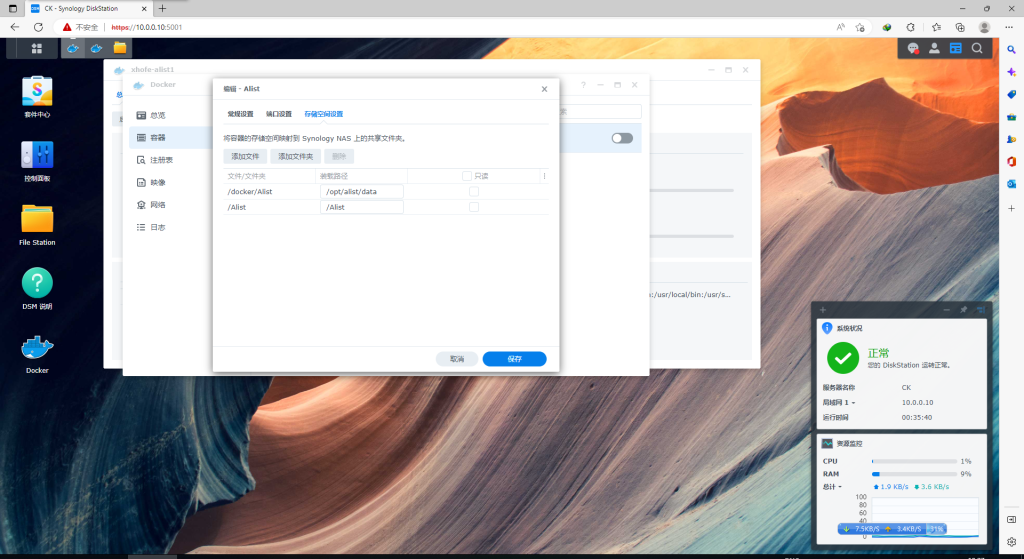
Task: Click the 添加文件 button
Action: click(245, 156)
